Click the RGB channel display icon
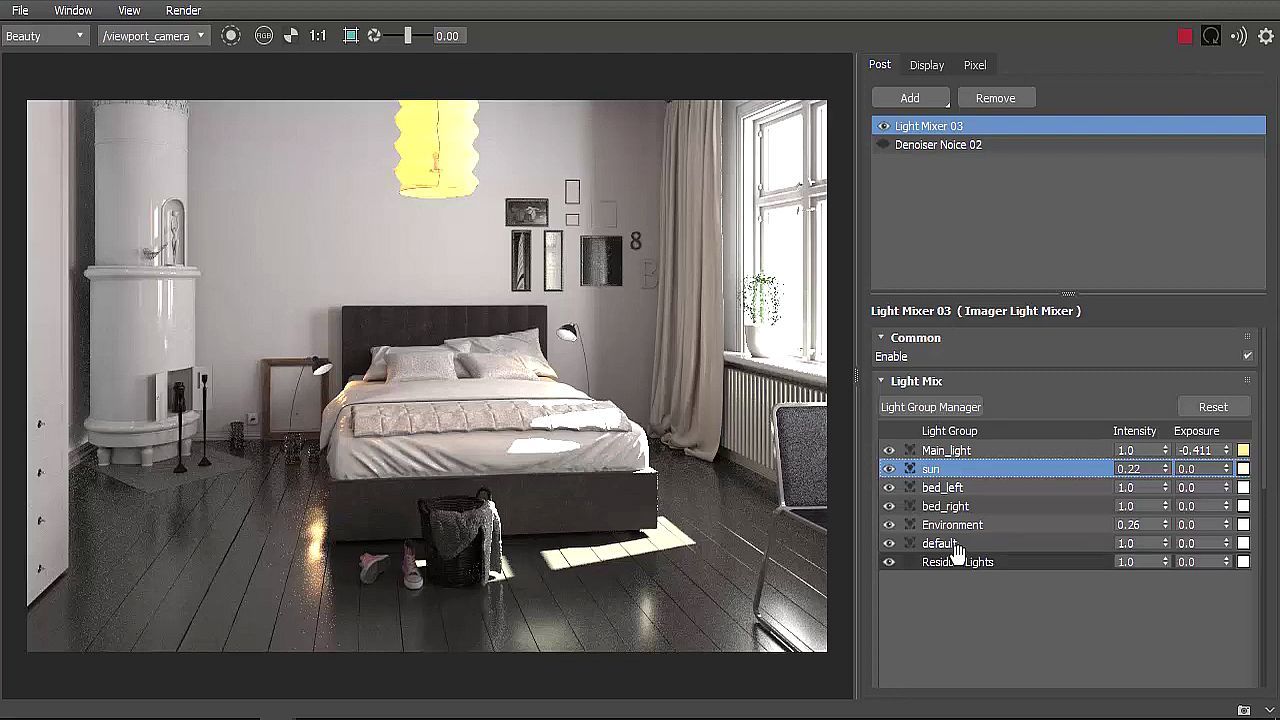Screen dimensions: 1280x720 click(264, 36)
